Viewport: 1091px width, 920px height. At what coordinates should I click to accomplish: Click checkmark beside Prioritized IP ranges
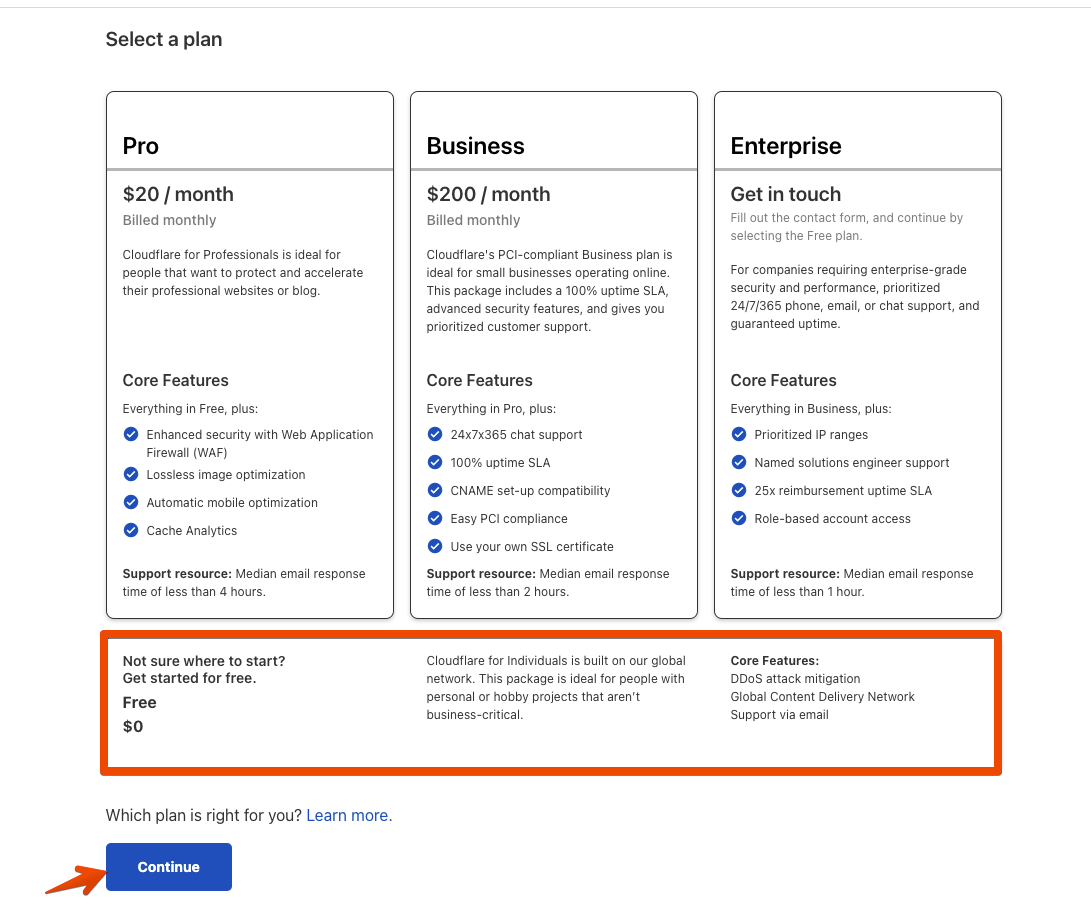(739, 434)
